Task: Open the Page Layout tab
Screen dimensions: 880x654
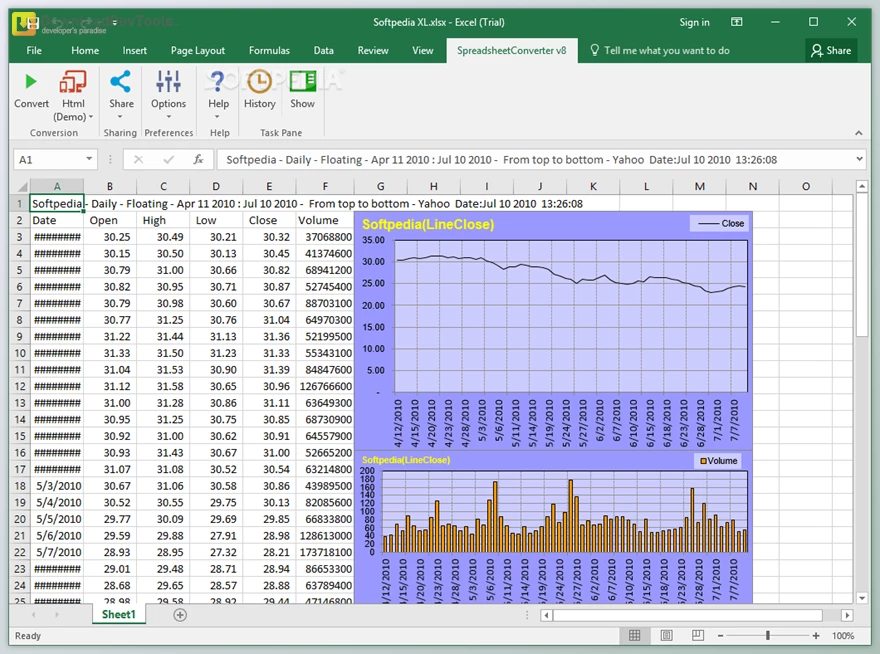Action: tap(198, 51)
